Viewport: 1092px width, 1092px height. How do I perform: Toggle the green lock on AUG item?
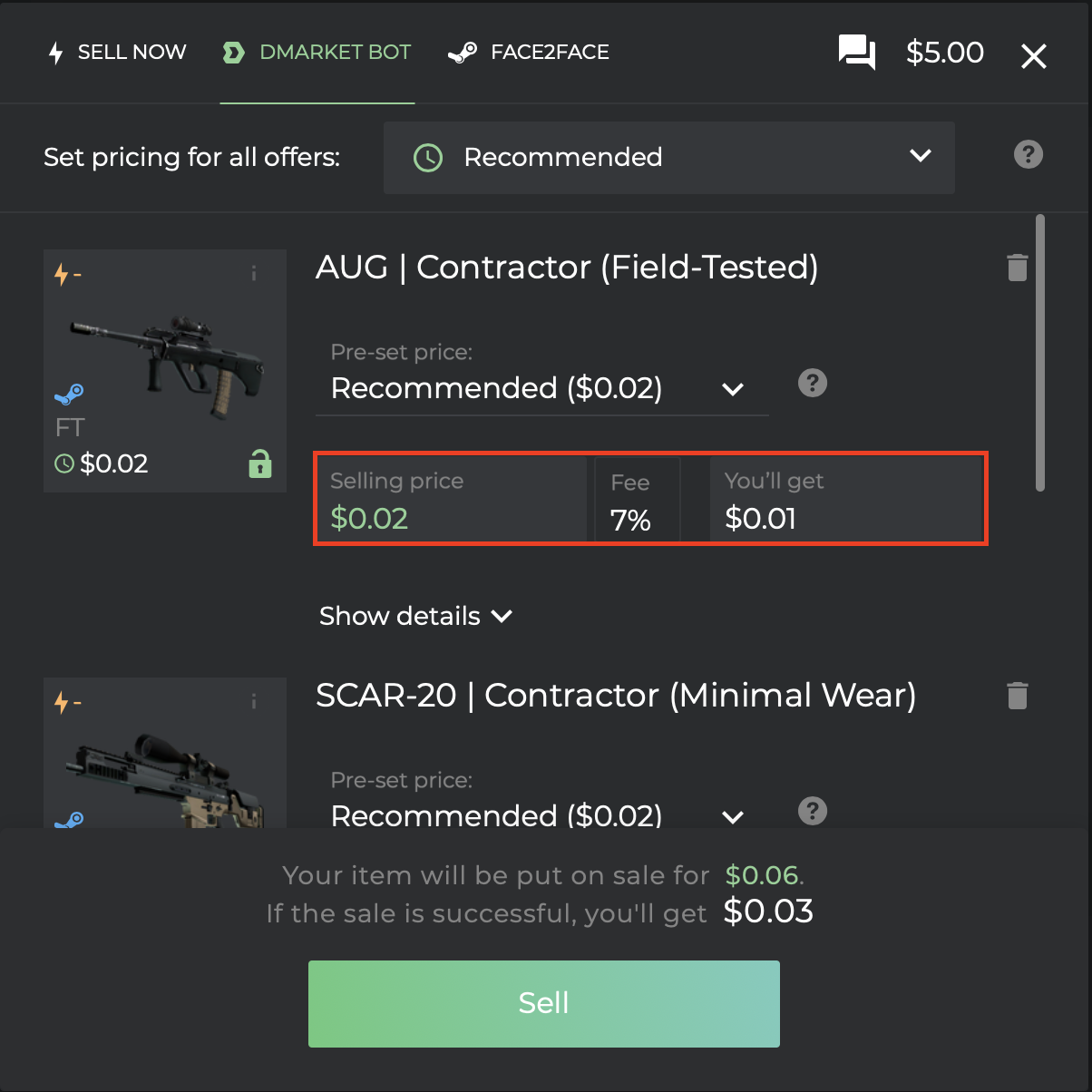(x=260, y=463)
